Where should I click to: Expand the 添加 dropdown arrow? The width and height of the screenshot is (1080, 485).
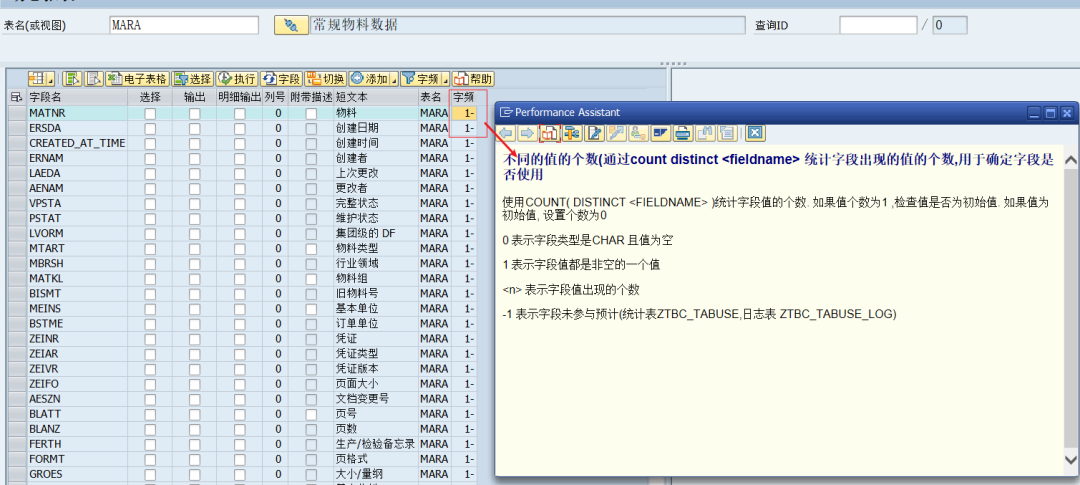pyautogui.click(x=395, y=79)
